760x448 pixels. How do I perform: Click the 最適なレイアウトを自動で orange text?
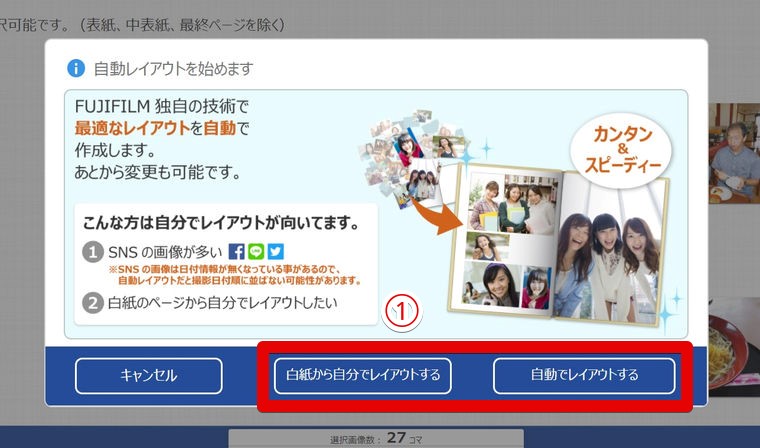[x=161, y=128]
